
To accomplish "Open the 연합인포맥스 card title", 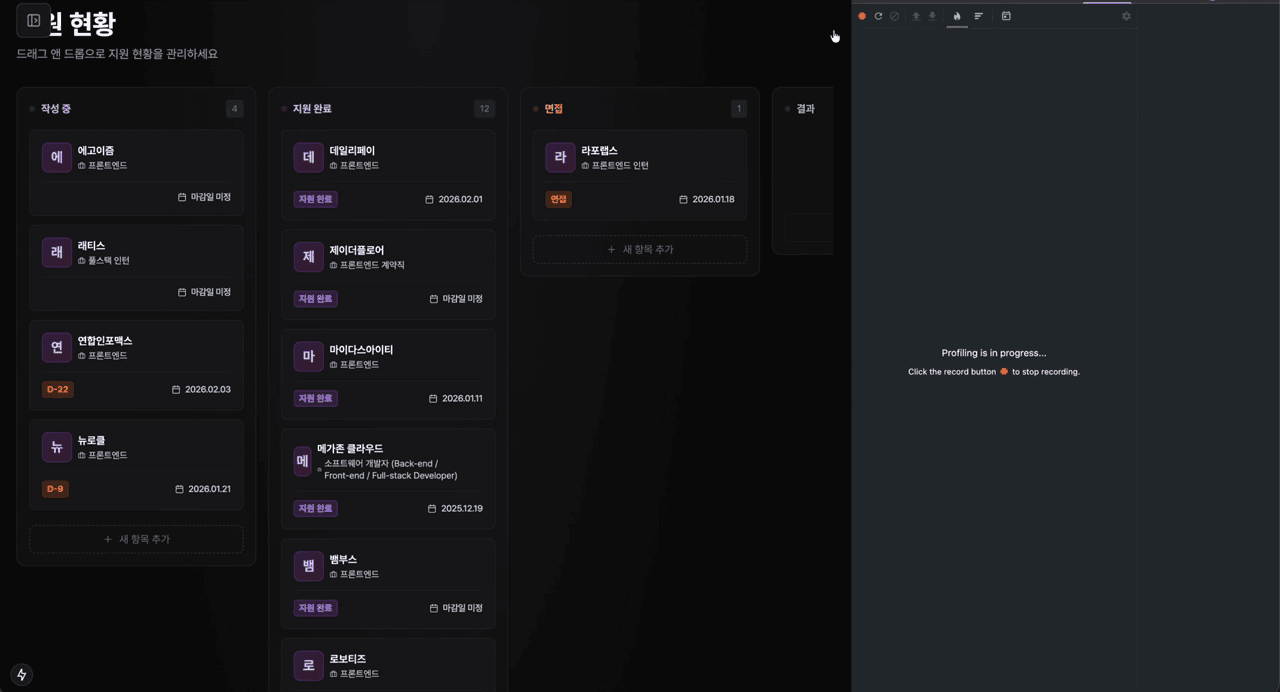I will (105, 341).
